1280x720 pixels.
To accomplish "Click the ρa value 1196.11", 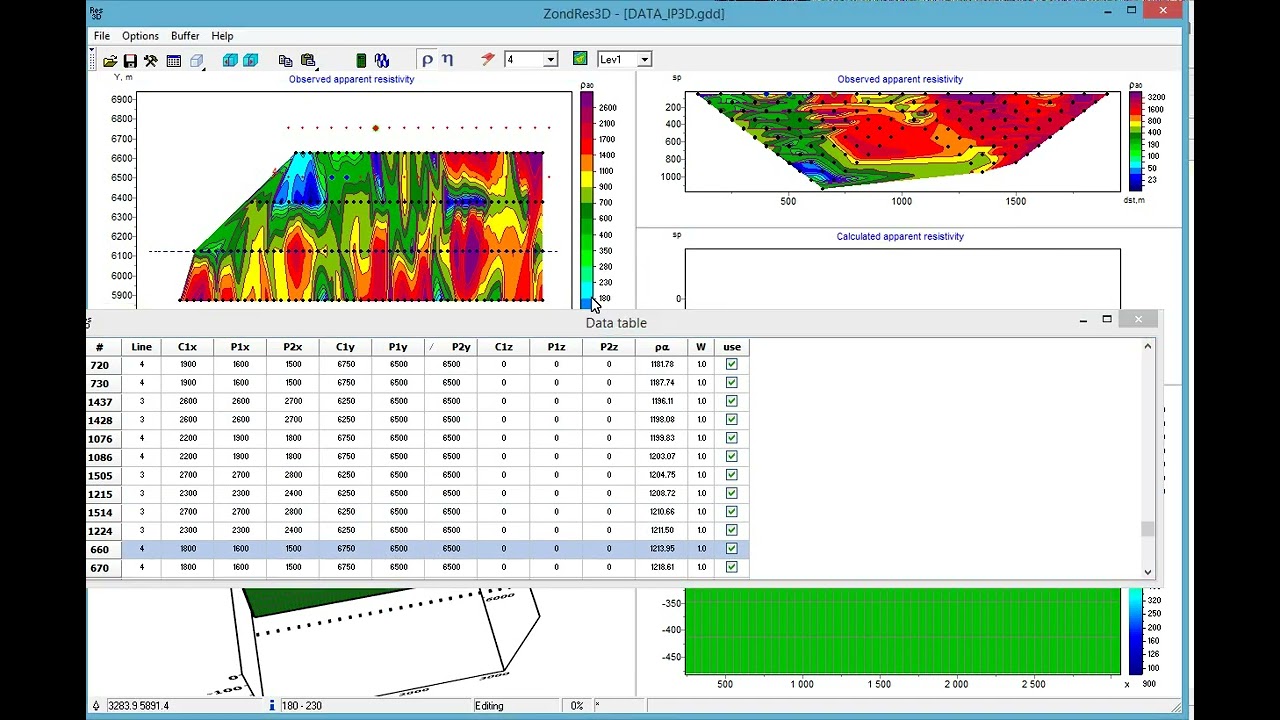I will pyautogui.click(x=662, y=401).
